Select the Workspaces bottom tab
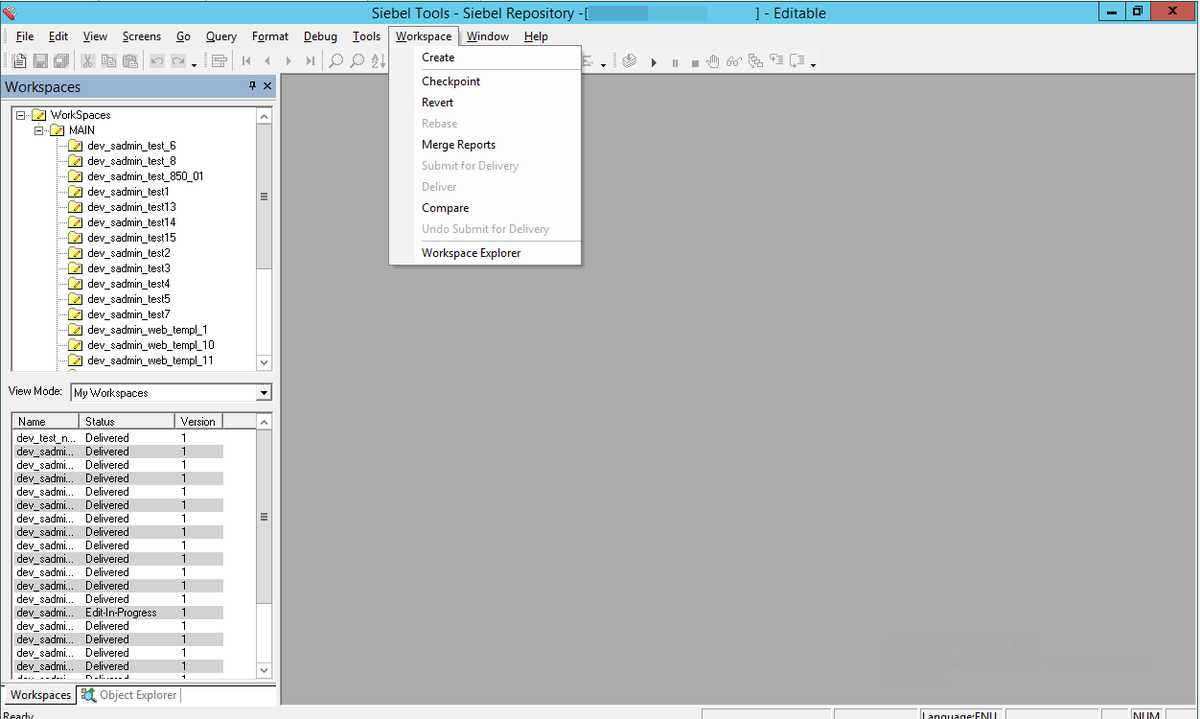This screenshot has width=1200, height=719. 40,695
